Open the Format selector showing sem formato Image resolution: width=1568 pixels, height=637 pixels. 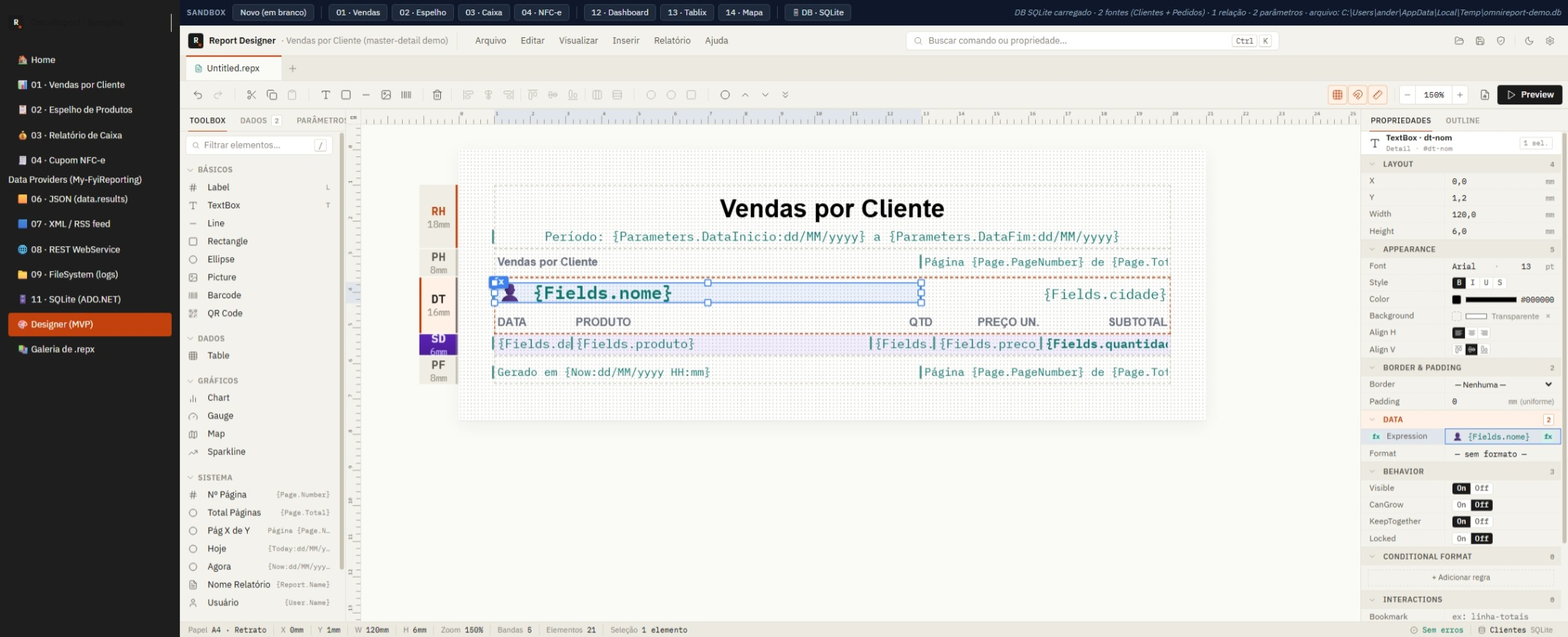click(x=1503, y=454)
